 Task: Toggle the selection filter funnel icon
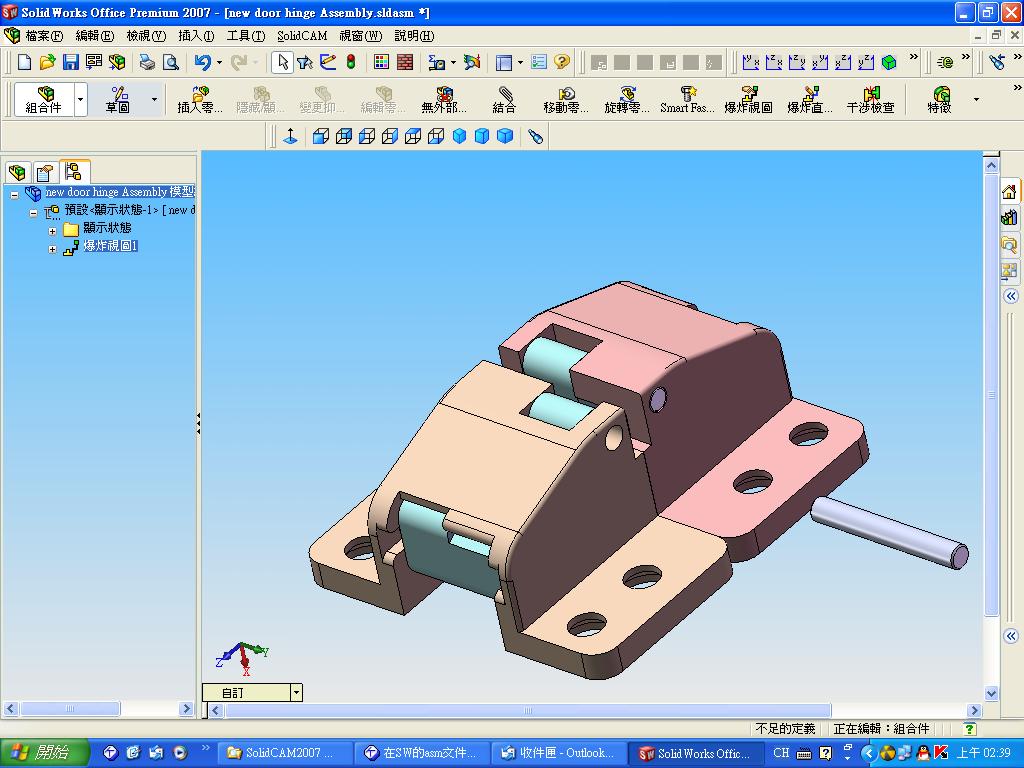[x=304, y=62]
